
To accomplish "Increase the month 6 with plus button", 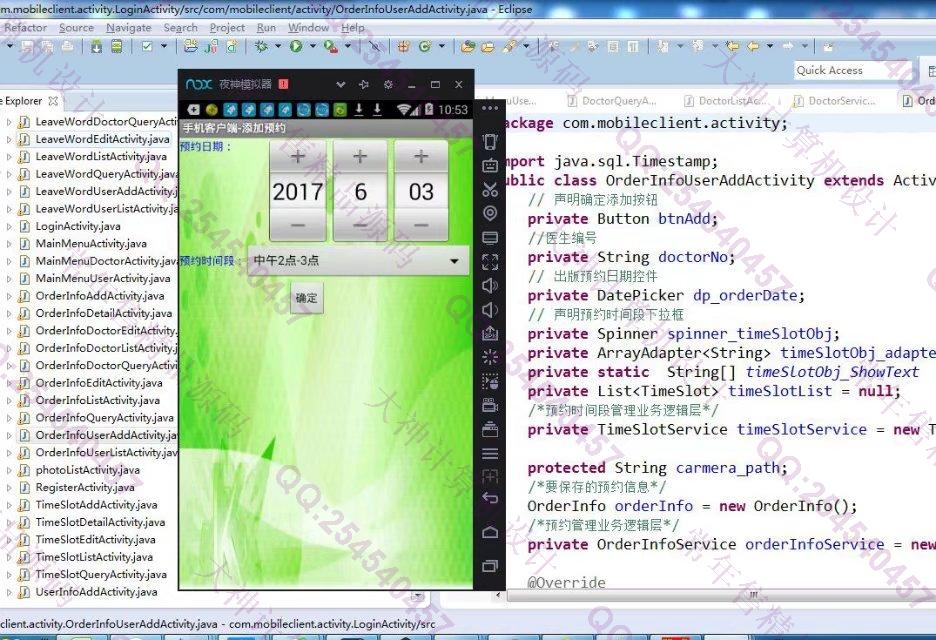I will [360, 157].
